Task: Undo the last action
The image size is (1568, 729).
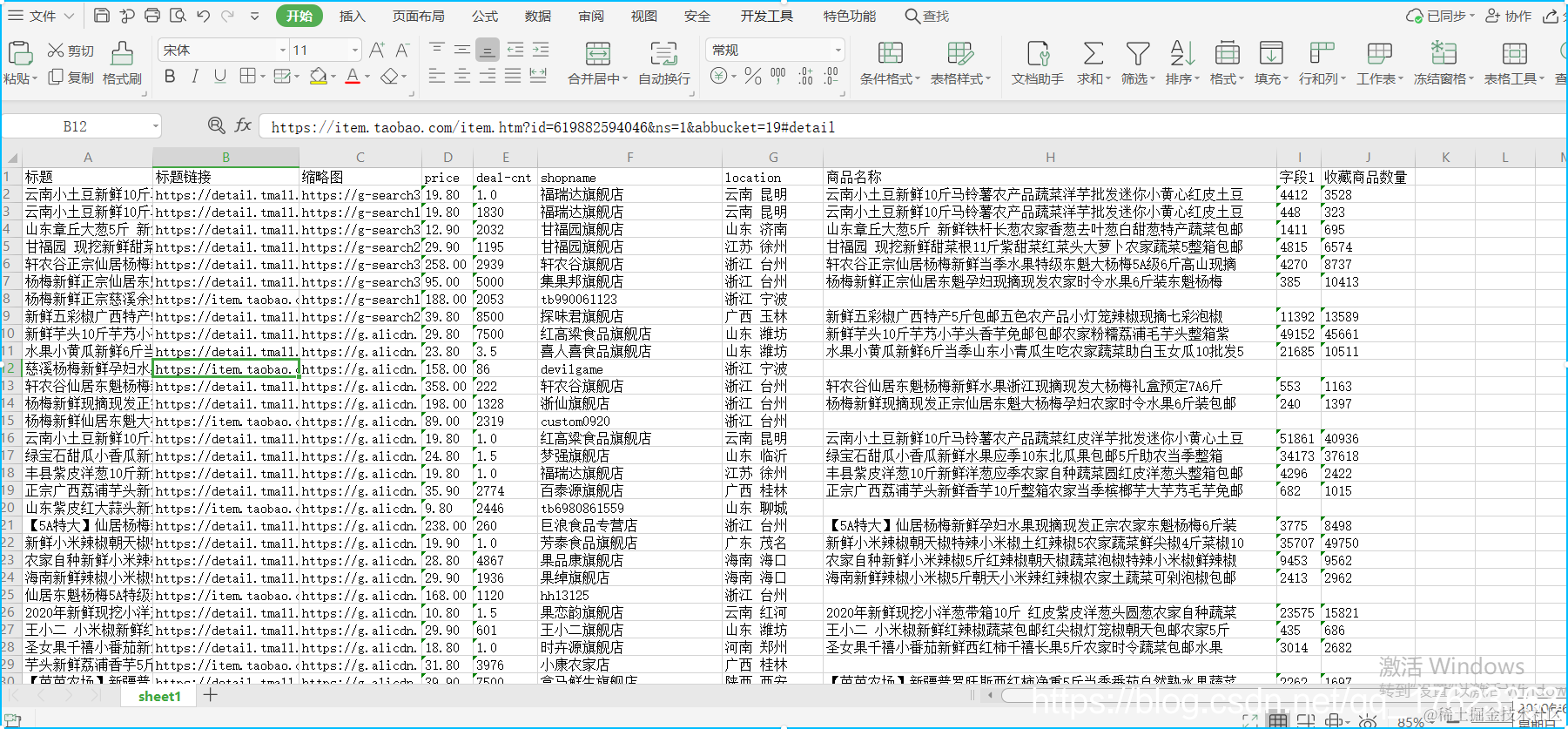Action: point(203,16)
